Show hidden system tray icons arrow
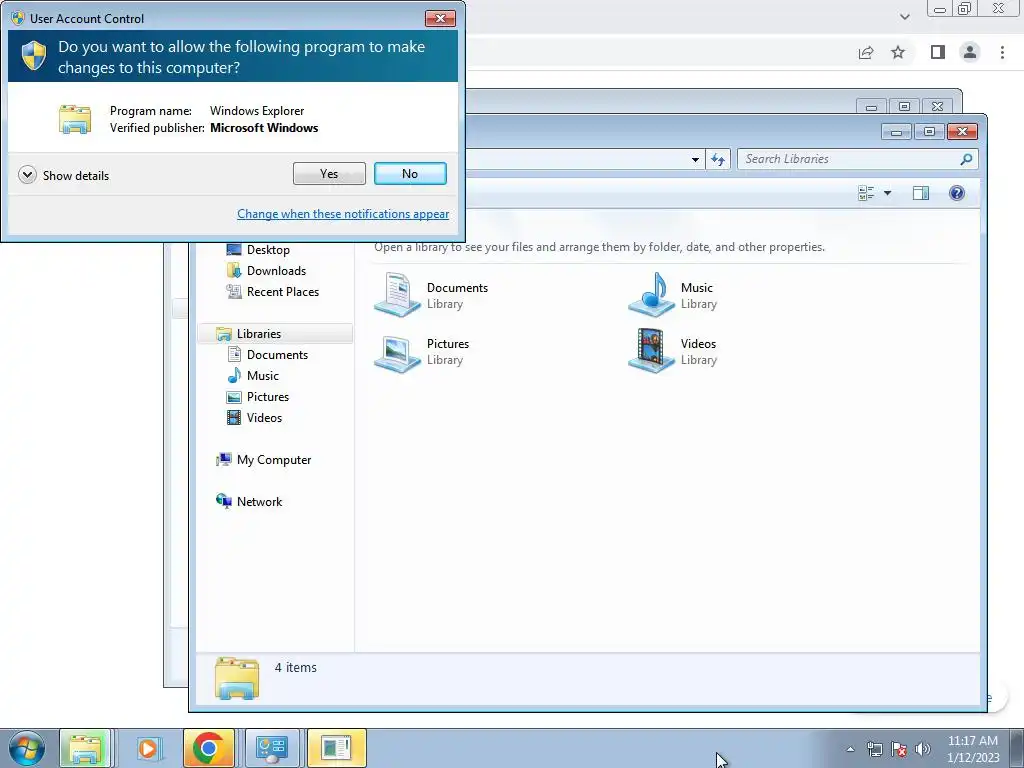Image resolution: width=1024 pixels, height=768 pixels. tap(850, 749)
